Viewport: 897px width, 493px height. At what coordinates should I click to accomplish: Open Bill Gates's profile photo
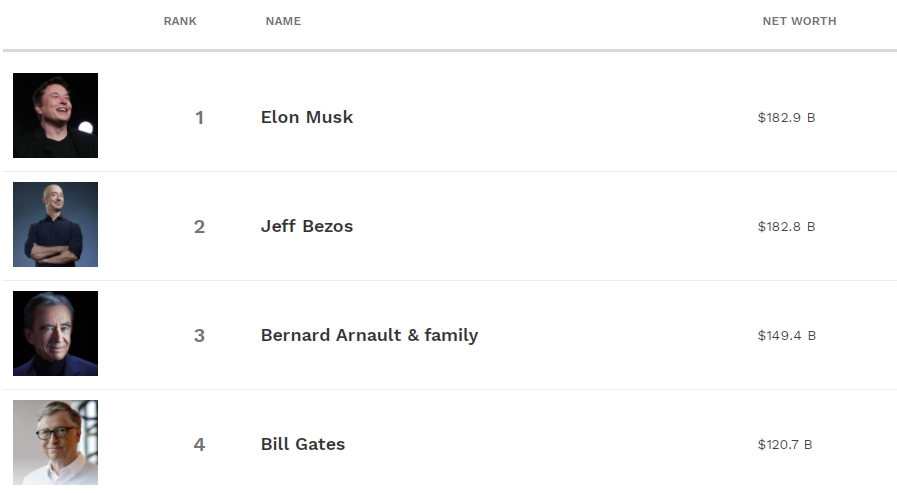[55, 443]
